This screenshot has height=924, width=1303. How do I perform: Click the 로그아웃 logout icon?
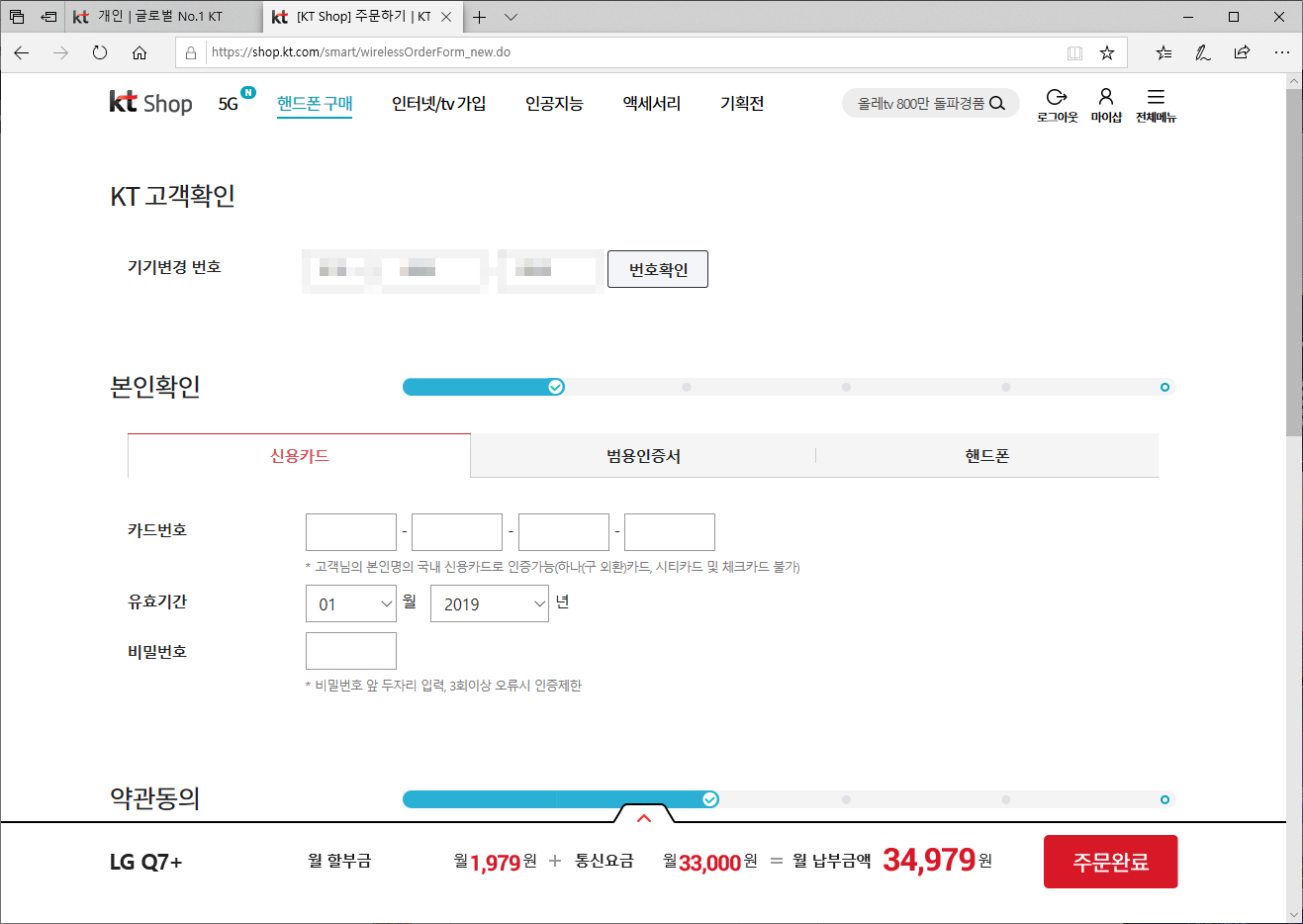coord(1057,105)
